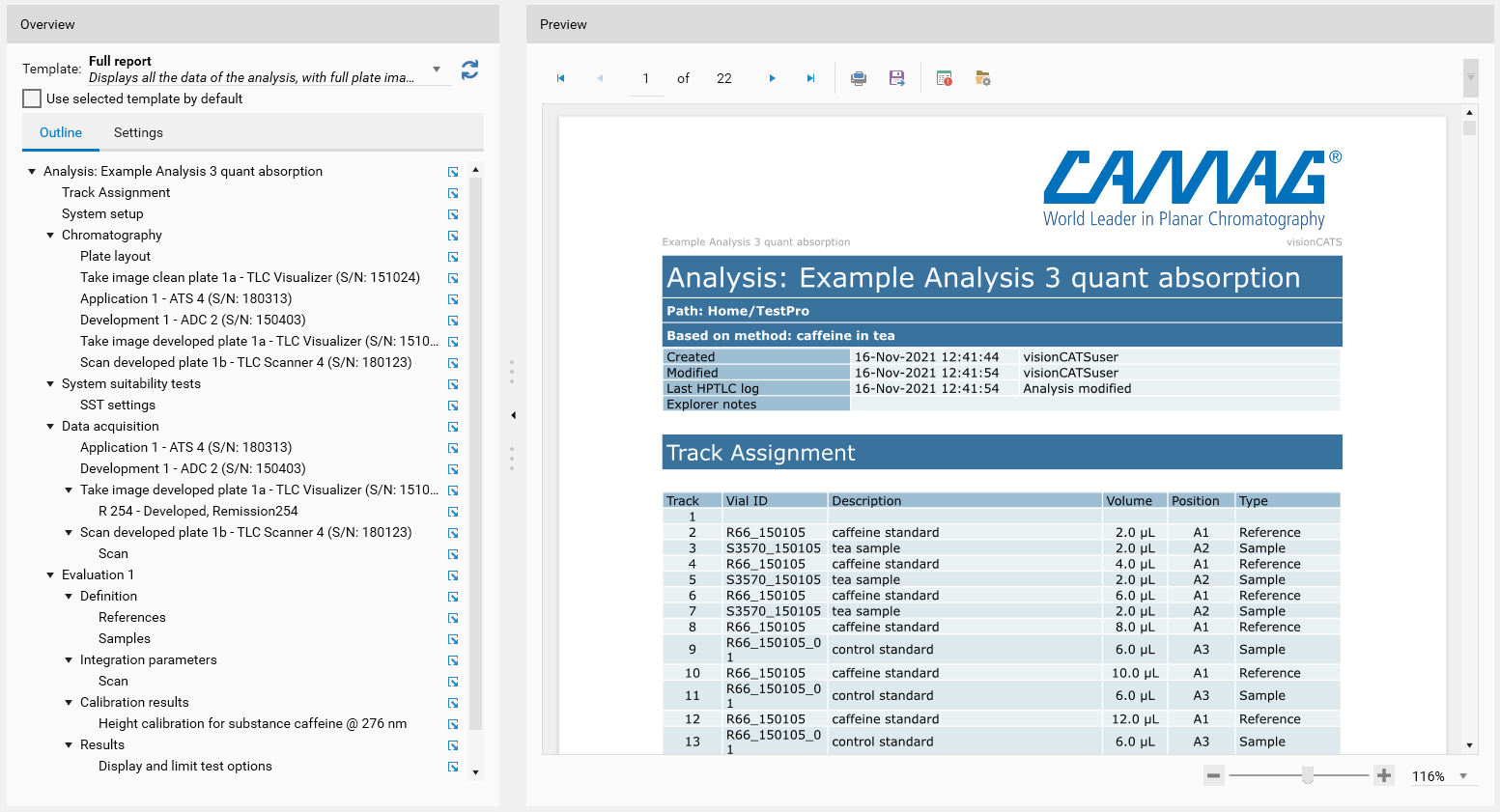Jump to last page of report
Screen dimensions: 1500x812
tap(810, 78)
